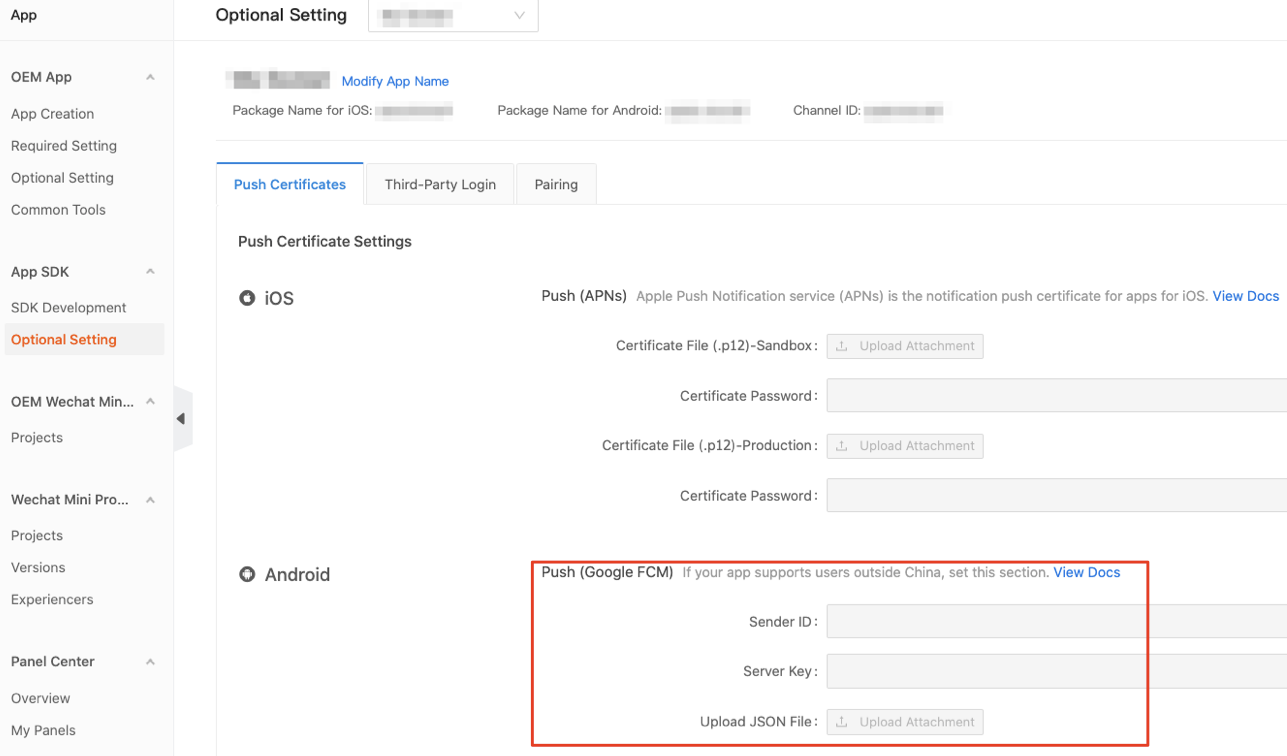The width and height of the screenshot is (1287, 756).
Task: Open the Pairing tab
Action: pos(556,184)
